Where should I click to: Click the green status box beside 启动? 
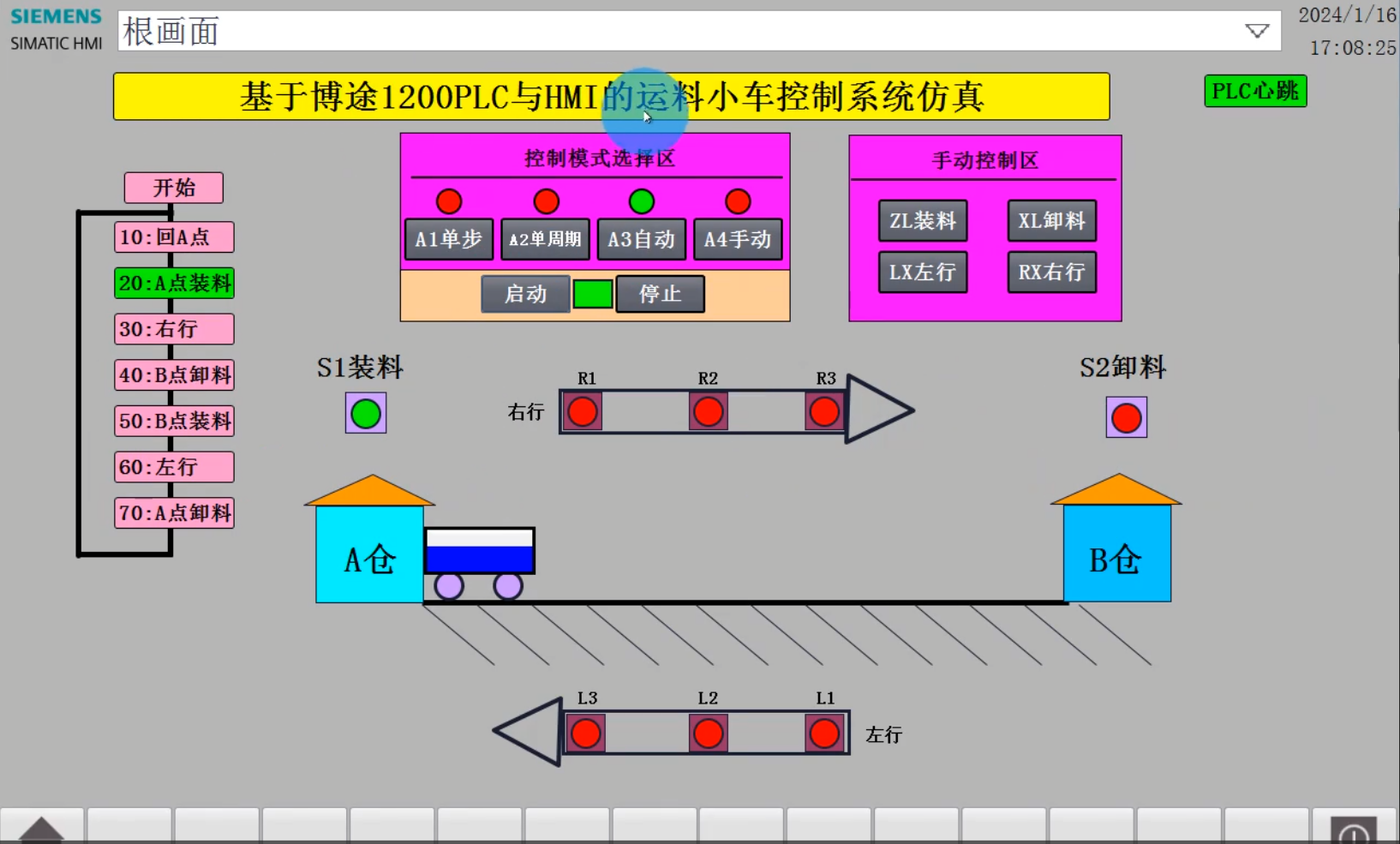click(x=592, y=294)
